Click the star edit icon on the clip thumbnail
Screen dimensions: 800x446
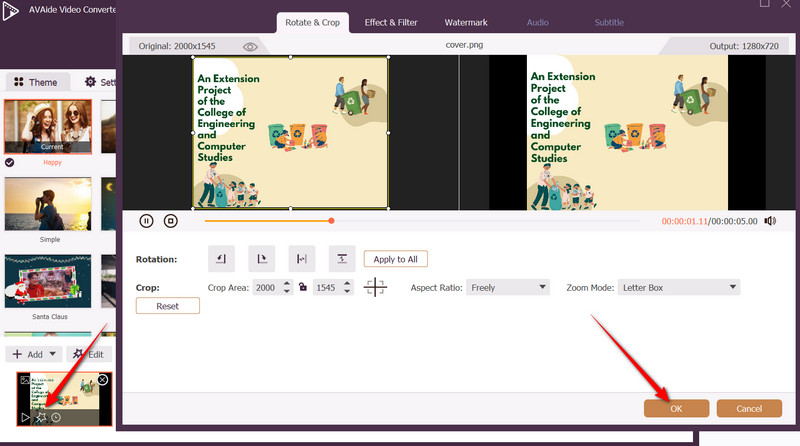[40, 417]
